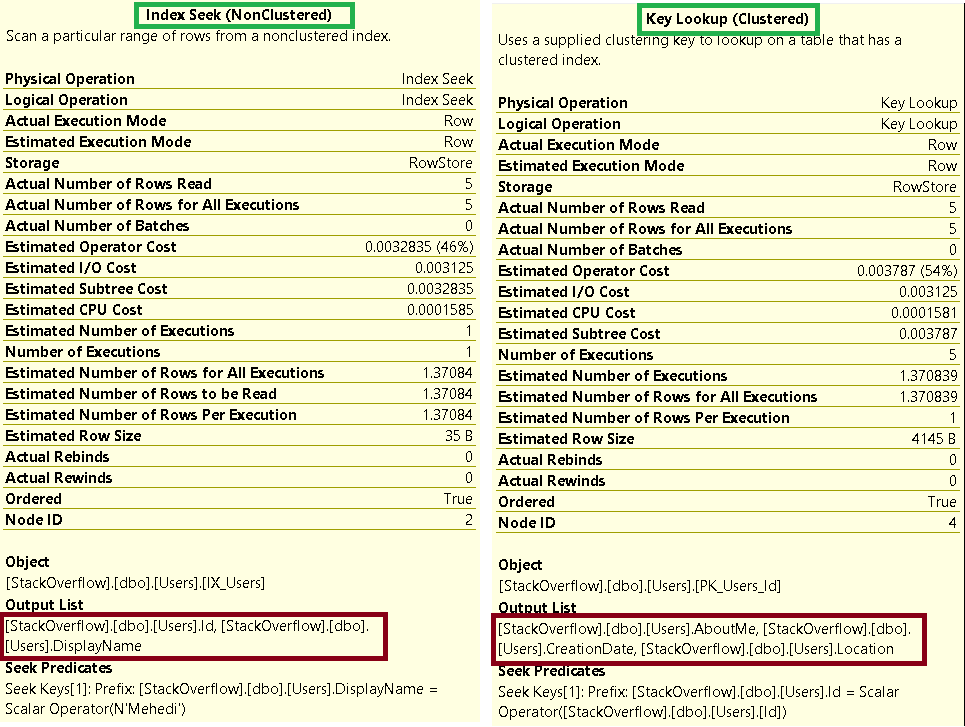Click the 0.003787 (54%) operator cost value

[906, 271]
